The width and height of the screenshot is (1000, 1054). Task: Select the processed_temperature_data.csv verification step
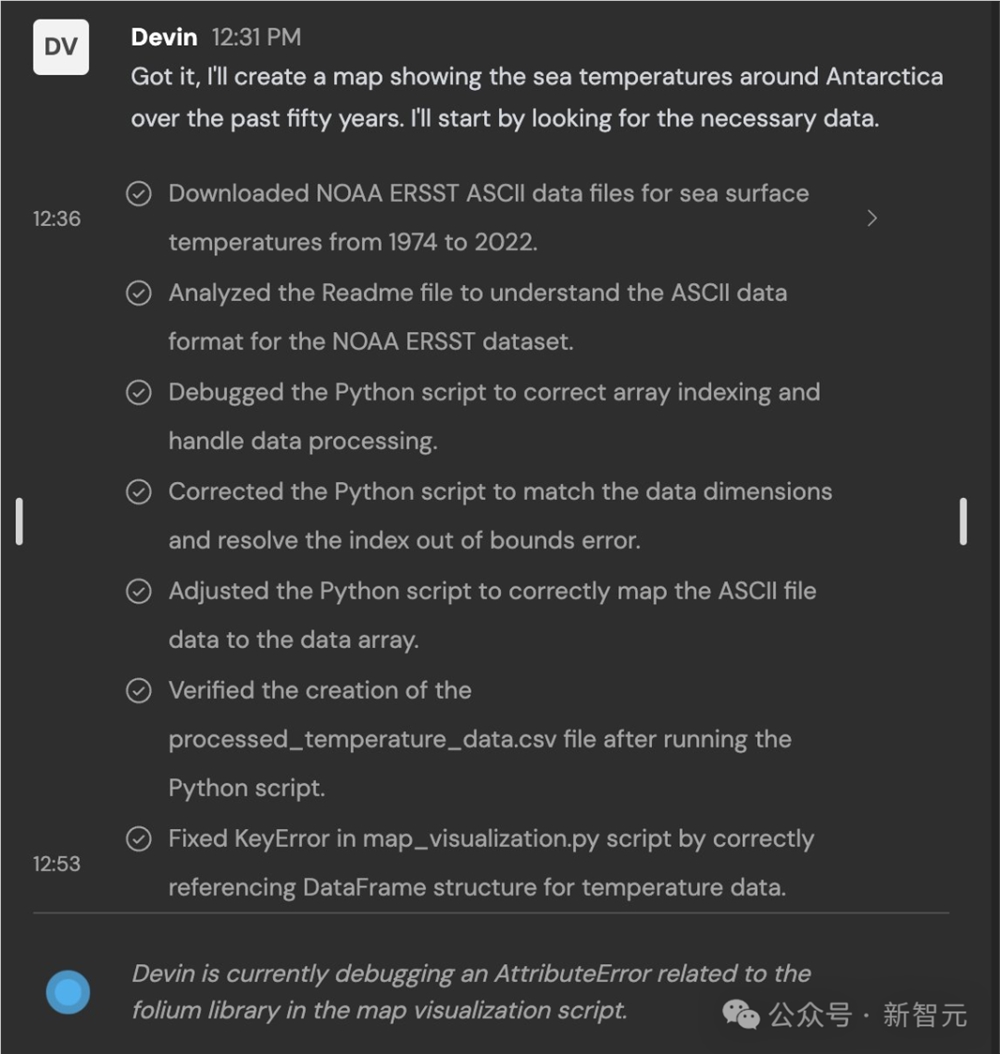(480, 740)
